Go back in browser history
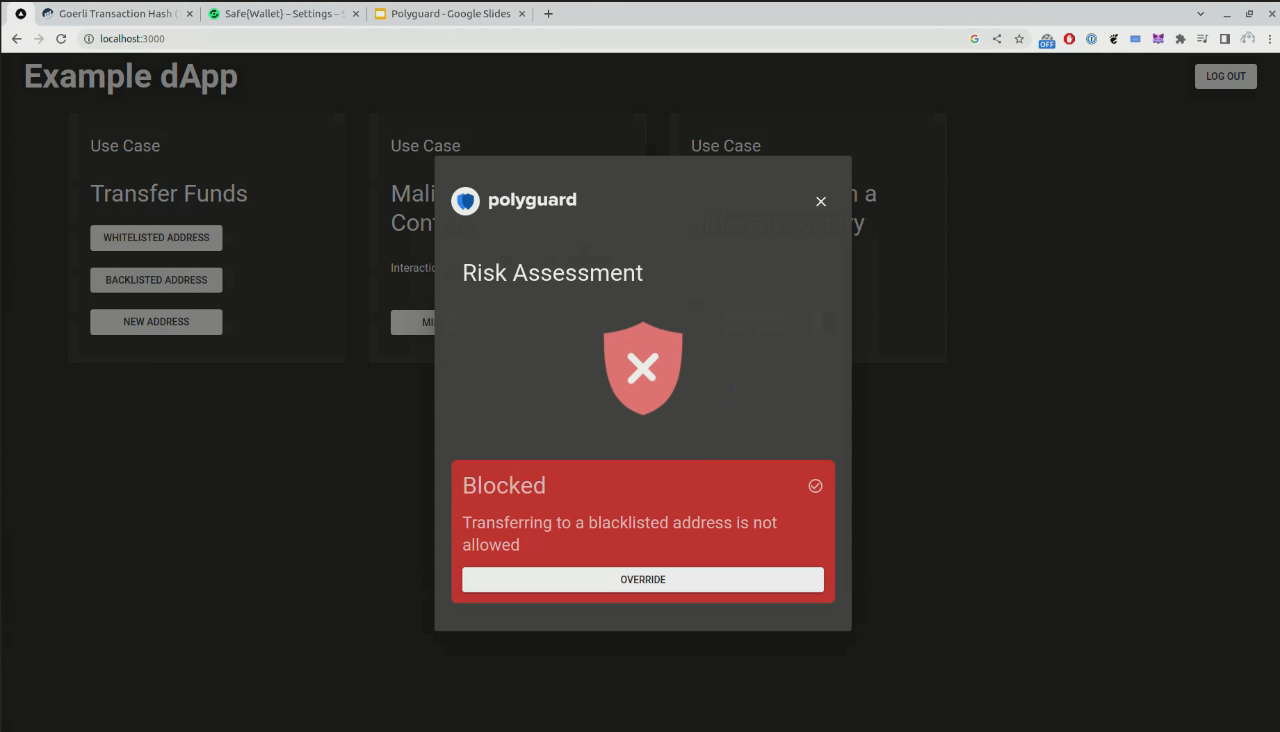This screenshot has height=732, width=1280. pyautogui.click(x=16, y=39)
